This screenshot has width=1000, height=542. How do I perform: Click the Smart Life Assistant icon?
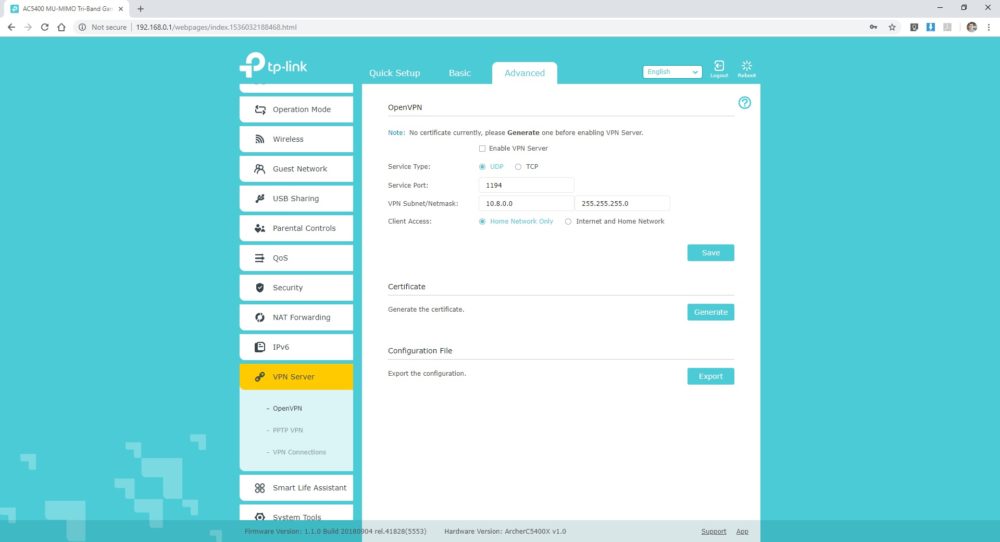(x=260, y=488)
